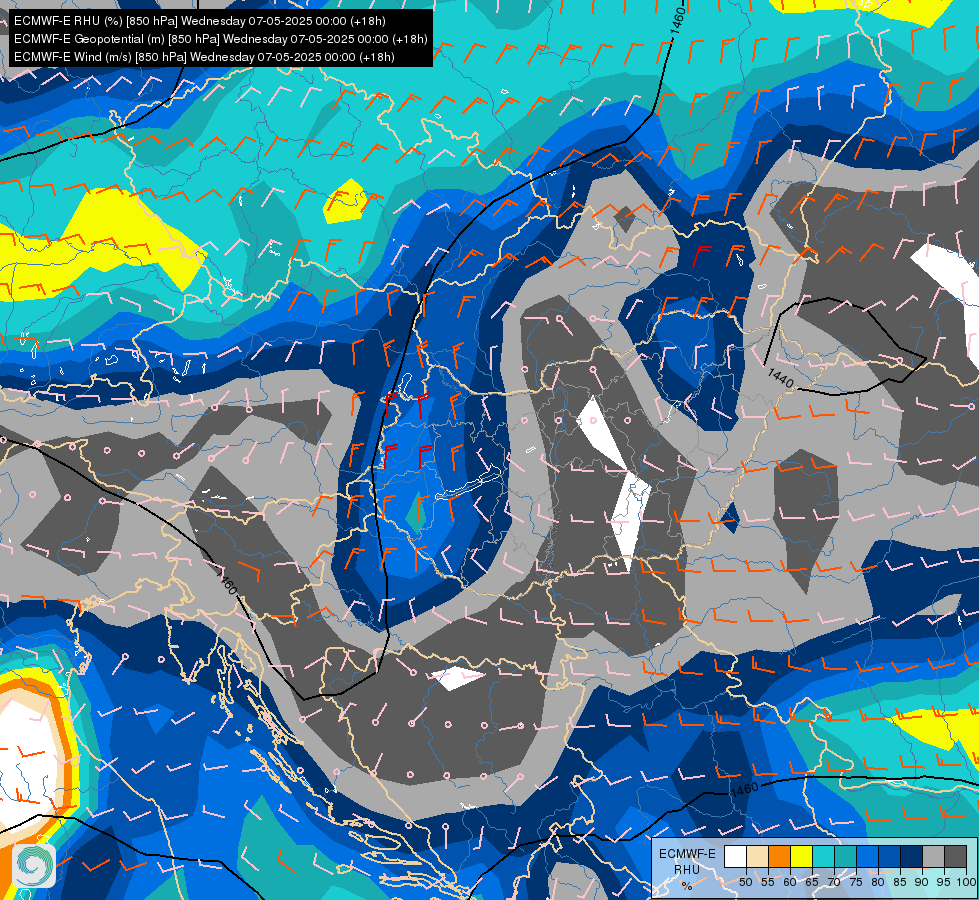Click the legend tick value '65'
This screenshot has width=979, height=900.
812,882
